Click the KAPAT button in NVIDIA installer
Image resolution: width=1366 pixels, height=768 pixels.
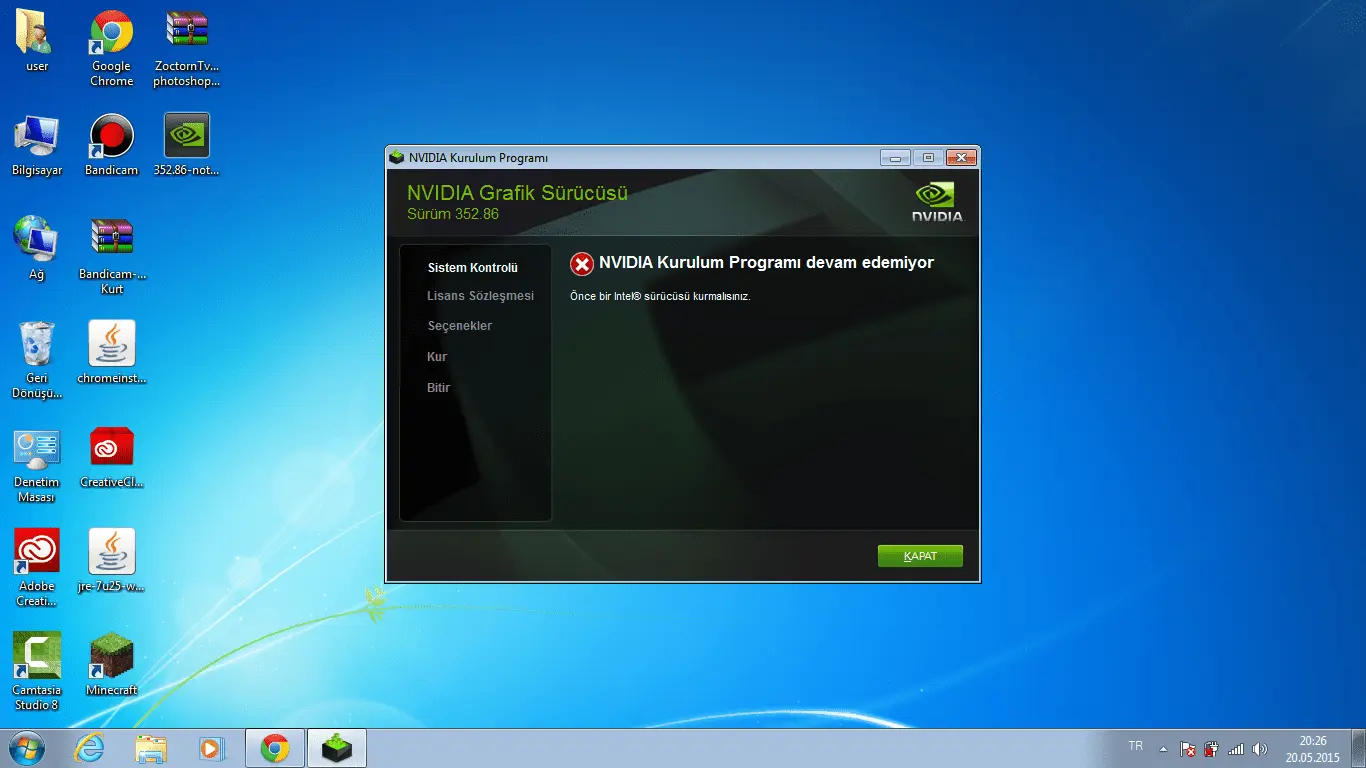920,556
